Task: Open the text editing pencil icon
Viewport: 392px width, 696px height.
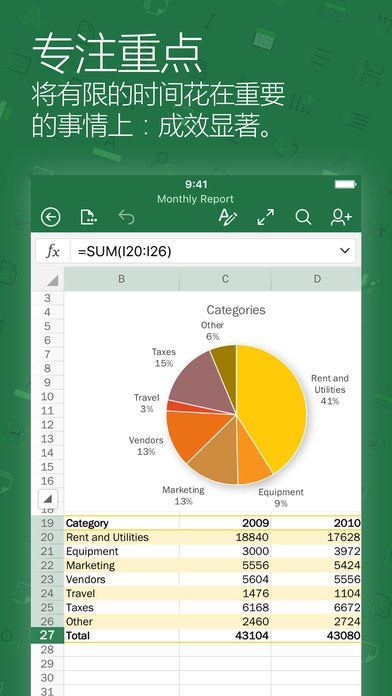Action: click(228, 217)
